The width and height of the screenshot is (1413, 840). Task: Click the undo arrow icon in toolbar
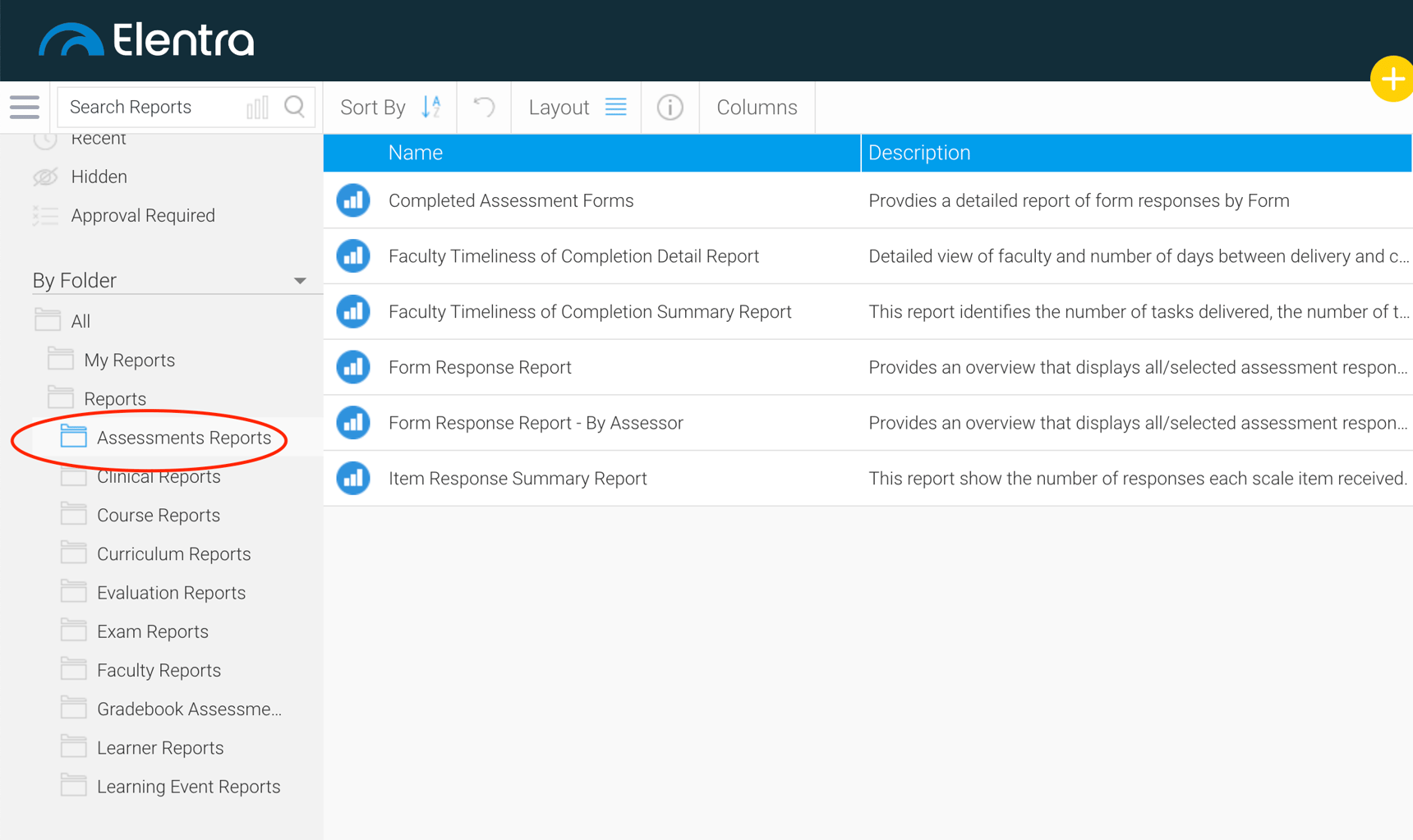point(484,107)
